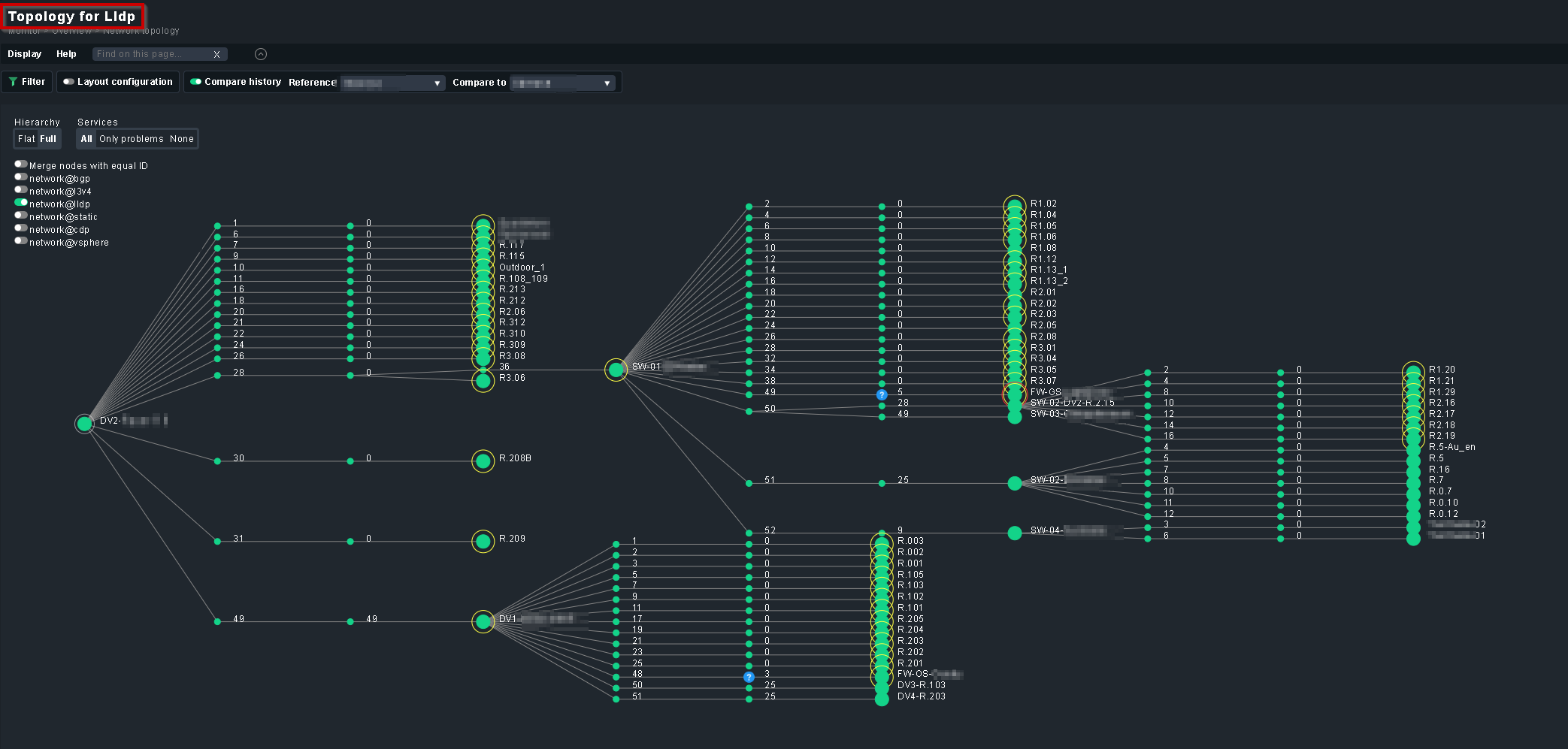Disable the network@lldp toggle
The height and width of the screenshot is (749, 1568).
(20, 202)
